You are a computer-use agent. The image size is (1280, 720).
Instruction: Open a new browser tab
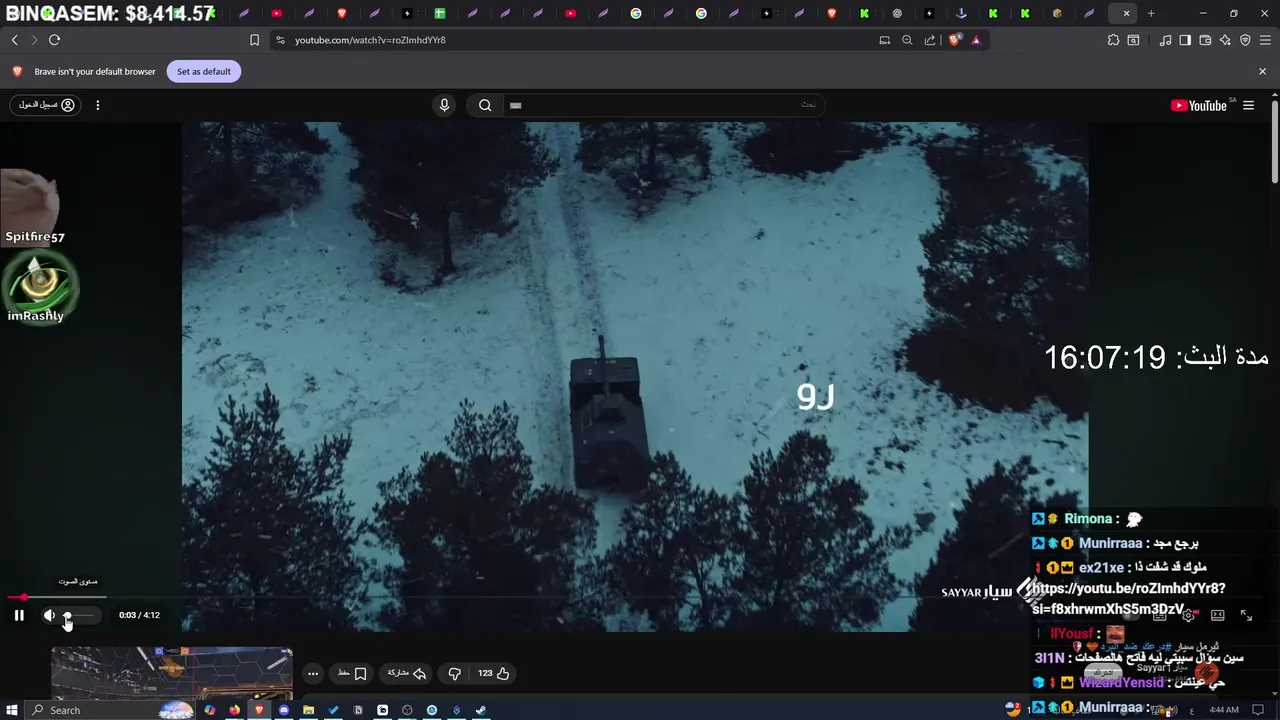point(1151,13)
